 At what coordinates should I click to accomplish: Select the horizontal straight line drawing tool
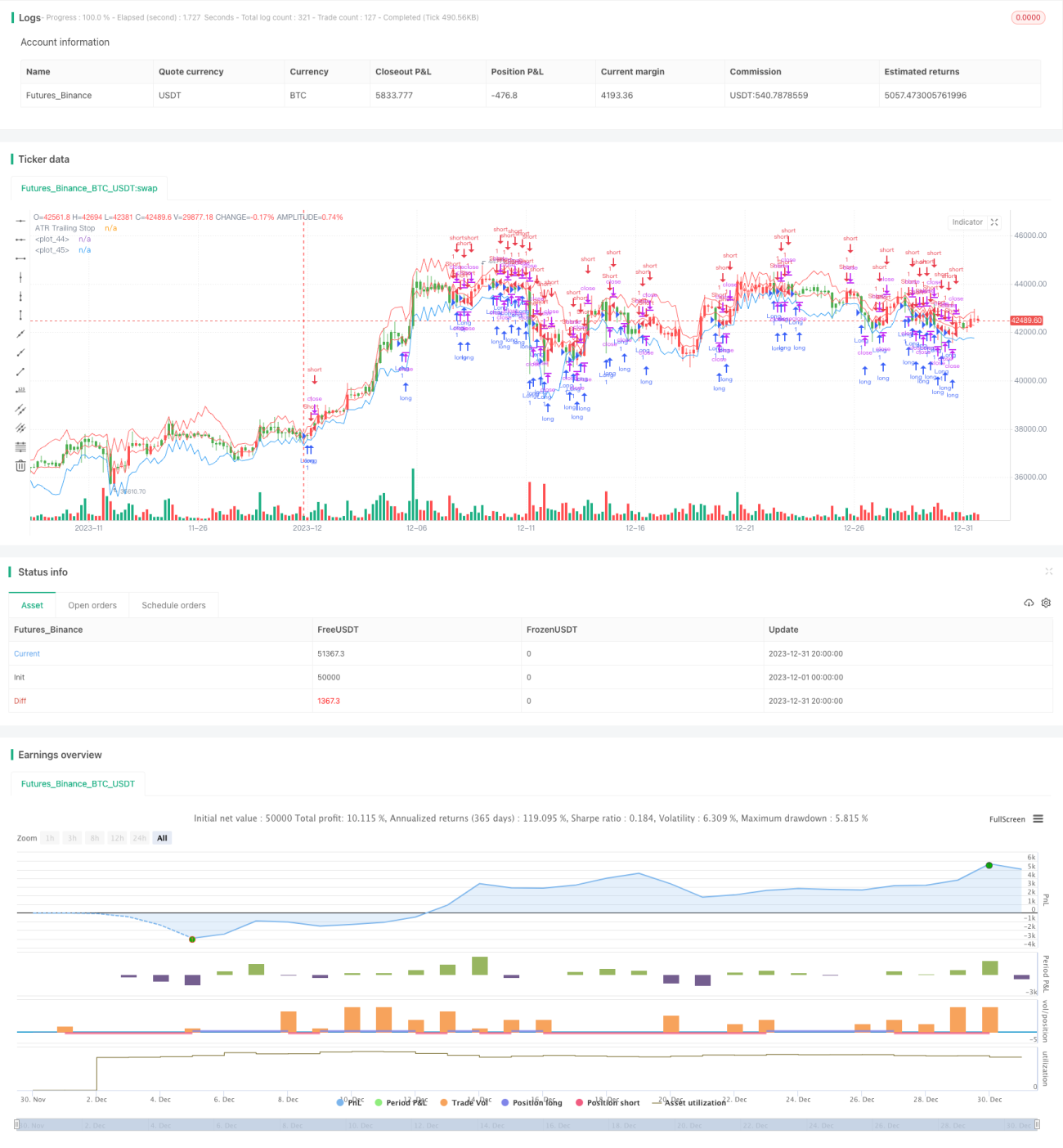20,221
